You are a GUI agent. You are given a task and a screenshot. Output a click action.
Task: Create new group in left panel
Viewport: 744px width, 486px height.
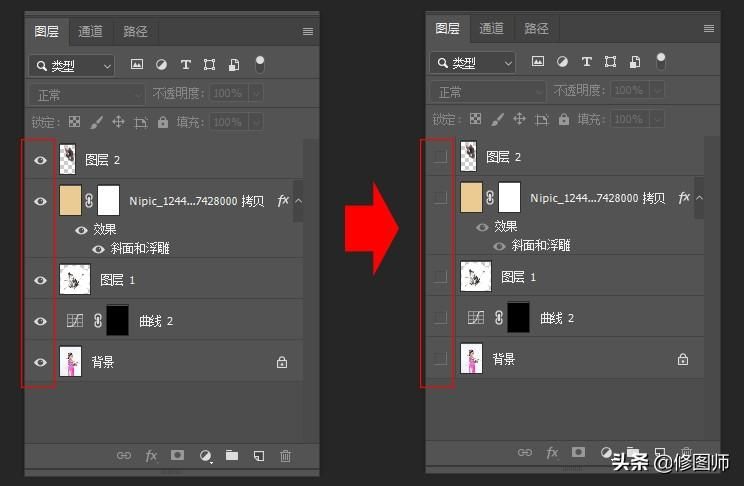(232, 455)
